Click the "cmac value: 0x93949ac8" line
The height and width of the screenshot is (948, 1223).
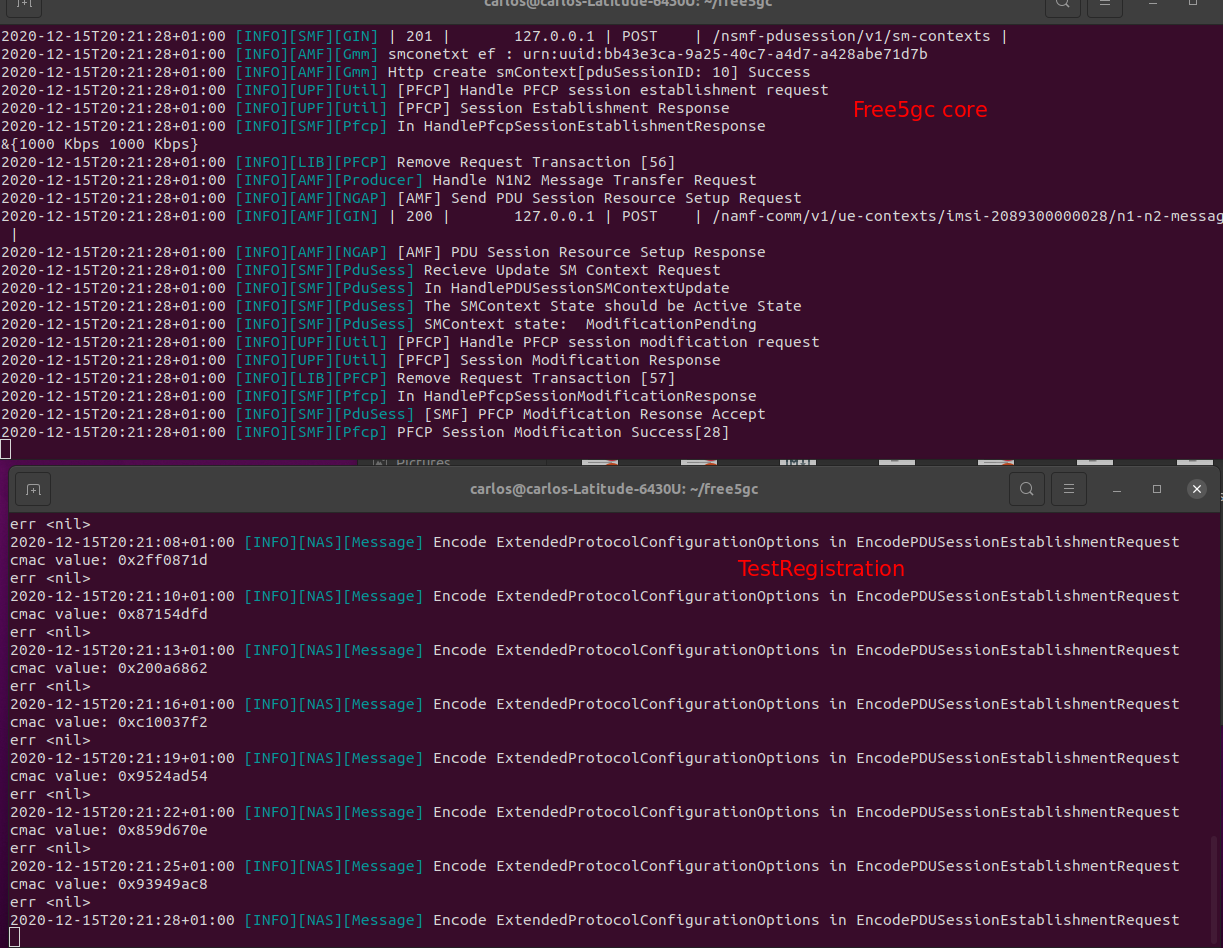point(108,884)
